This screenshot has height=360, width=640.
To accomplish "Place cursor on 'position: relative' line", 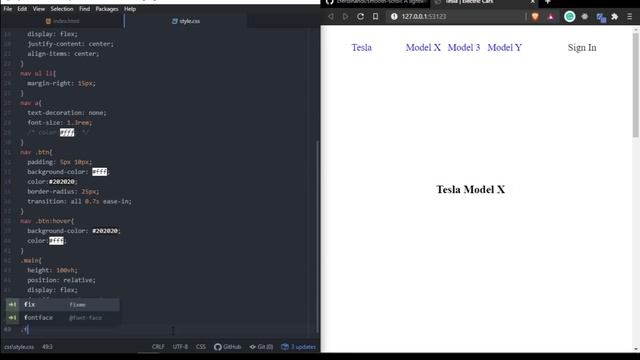I will click(61, 280).
